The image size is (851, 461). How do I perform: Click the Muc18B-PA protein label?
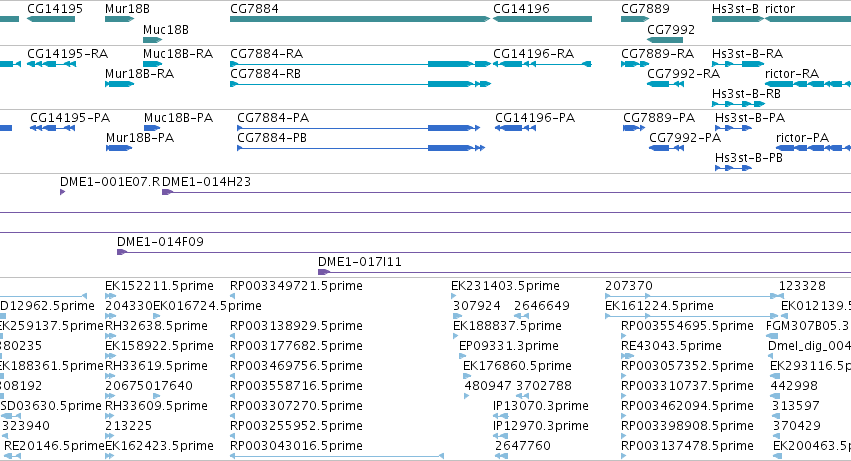(x=178, y=118)
